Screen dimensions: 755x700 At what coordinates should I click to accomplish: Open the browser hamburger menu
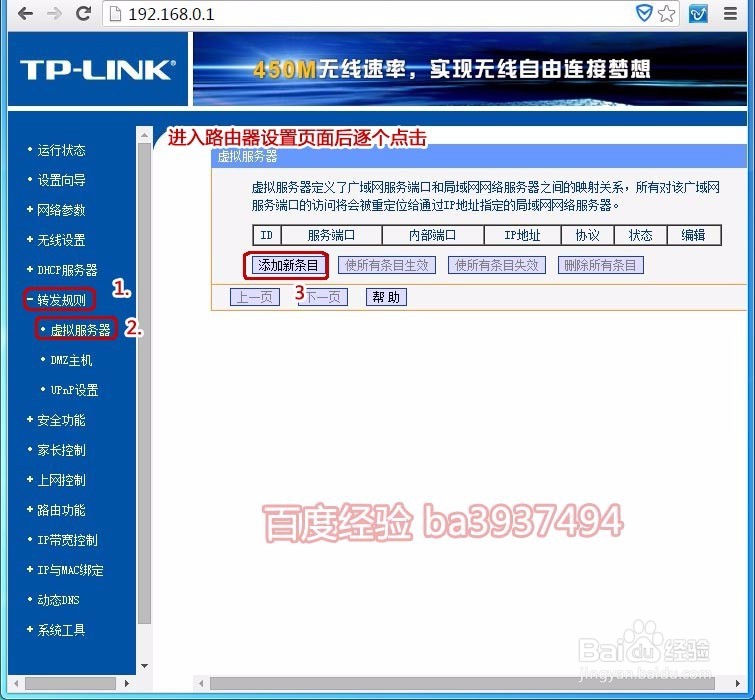pyautogui.click(x=730, y=13)
